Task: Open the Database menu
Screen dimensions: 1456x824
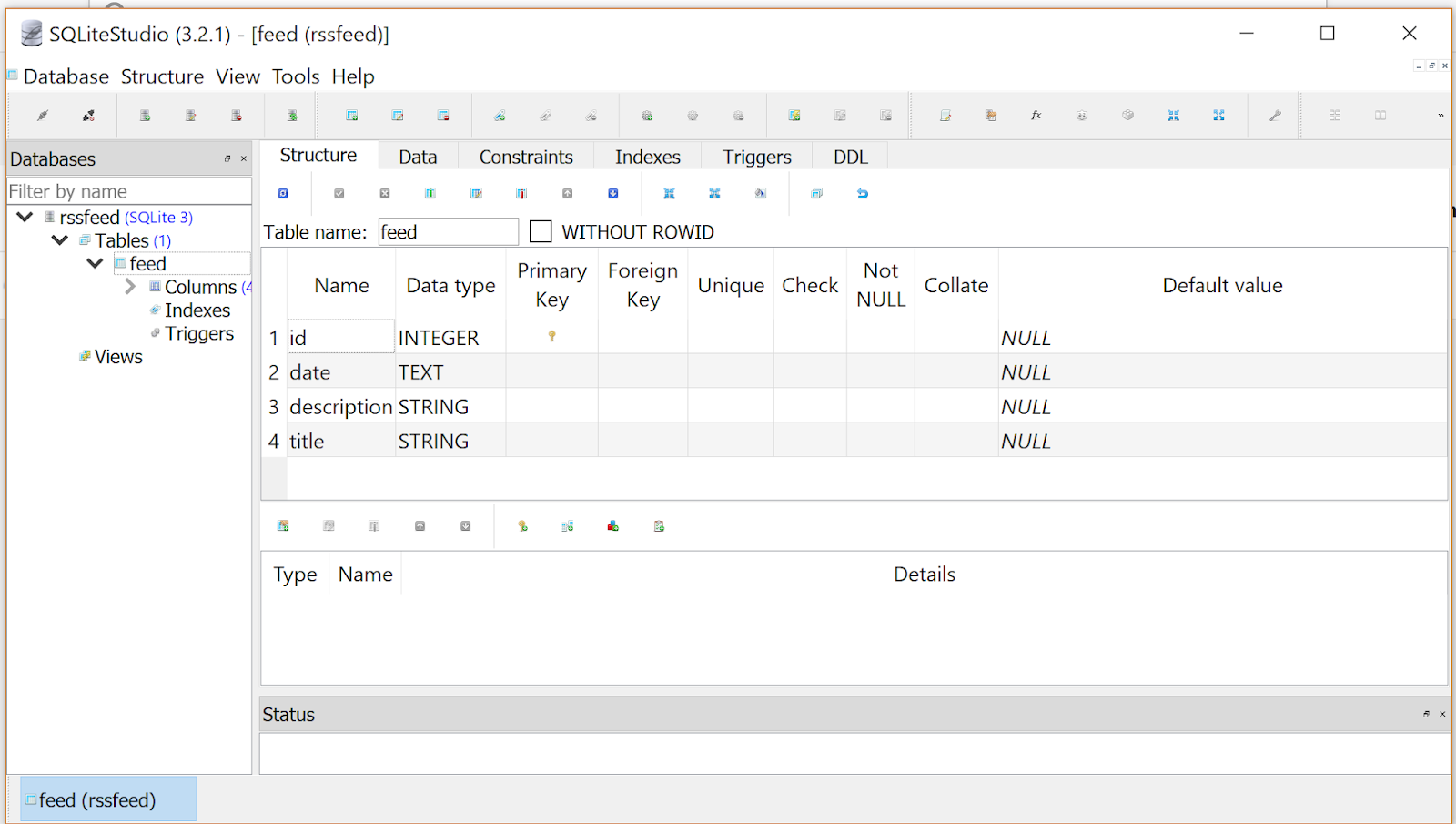Action: point(66,76)
